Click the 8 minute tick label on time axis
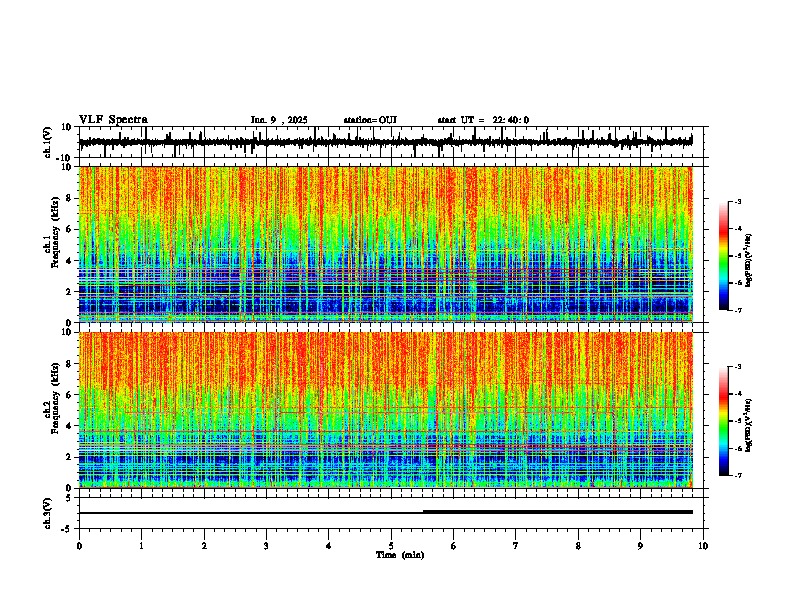The width and height of the screenshot is (792, 612). click(578, 546)
